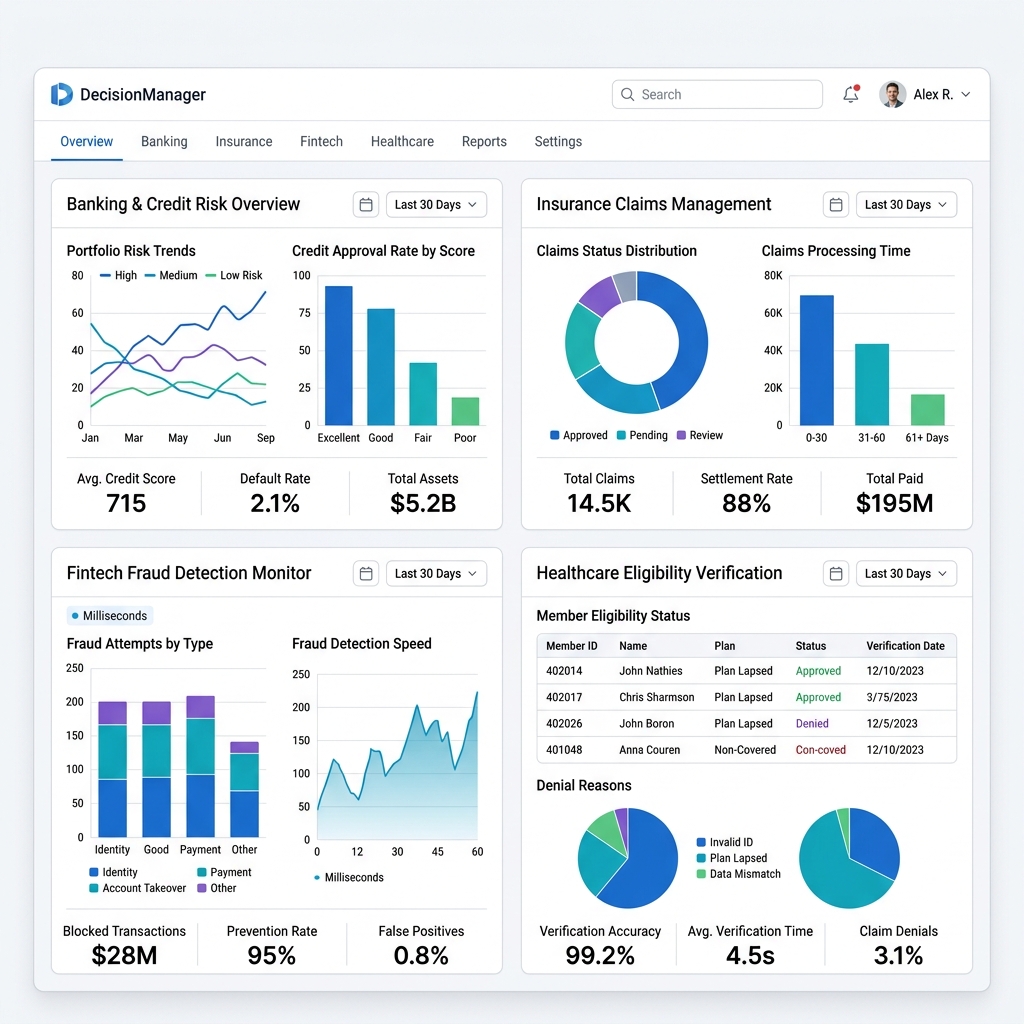Sort by Name column header

pos(633,646)
